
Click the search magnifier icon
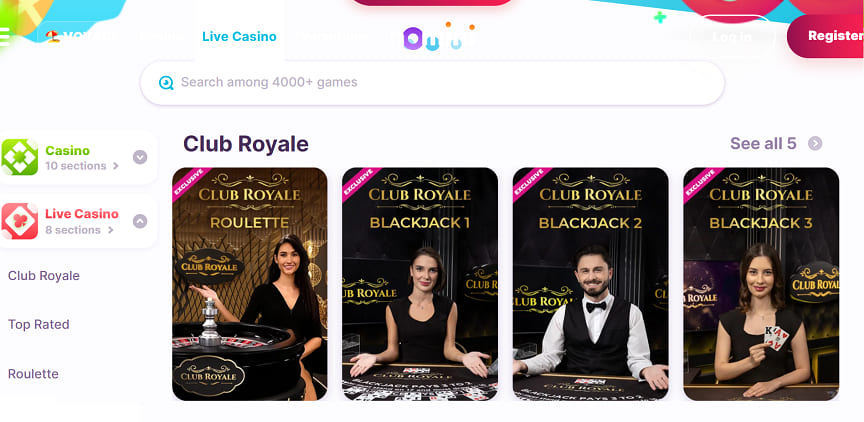coord(166,83)
